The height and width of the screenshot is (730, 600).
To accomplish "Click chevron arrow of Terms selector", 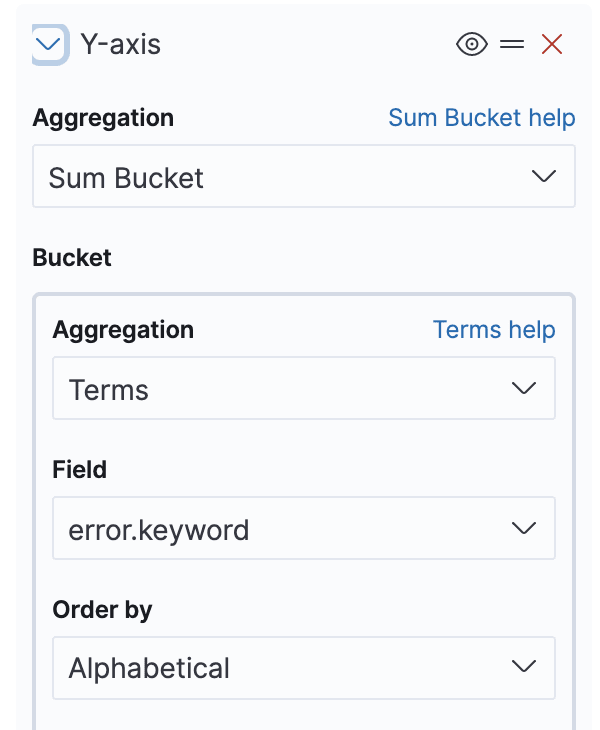I will click(524, 388).
